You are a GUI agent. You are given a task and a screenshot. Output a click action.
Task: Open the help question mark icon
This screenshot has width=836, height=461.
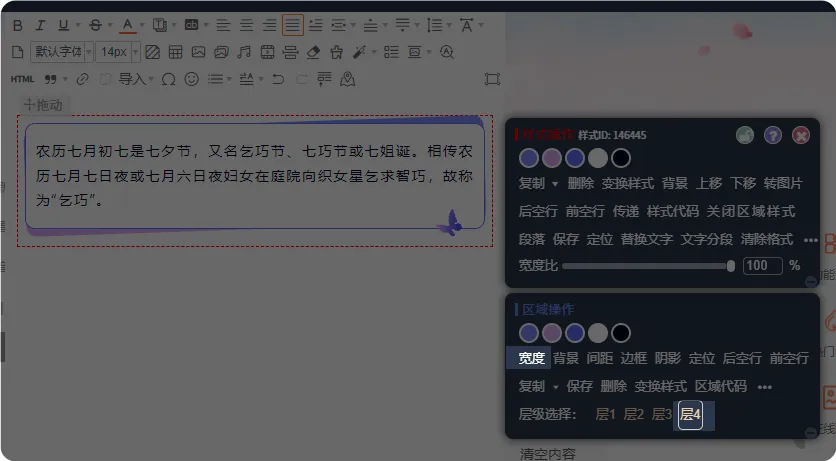tap(773, 135)
